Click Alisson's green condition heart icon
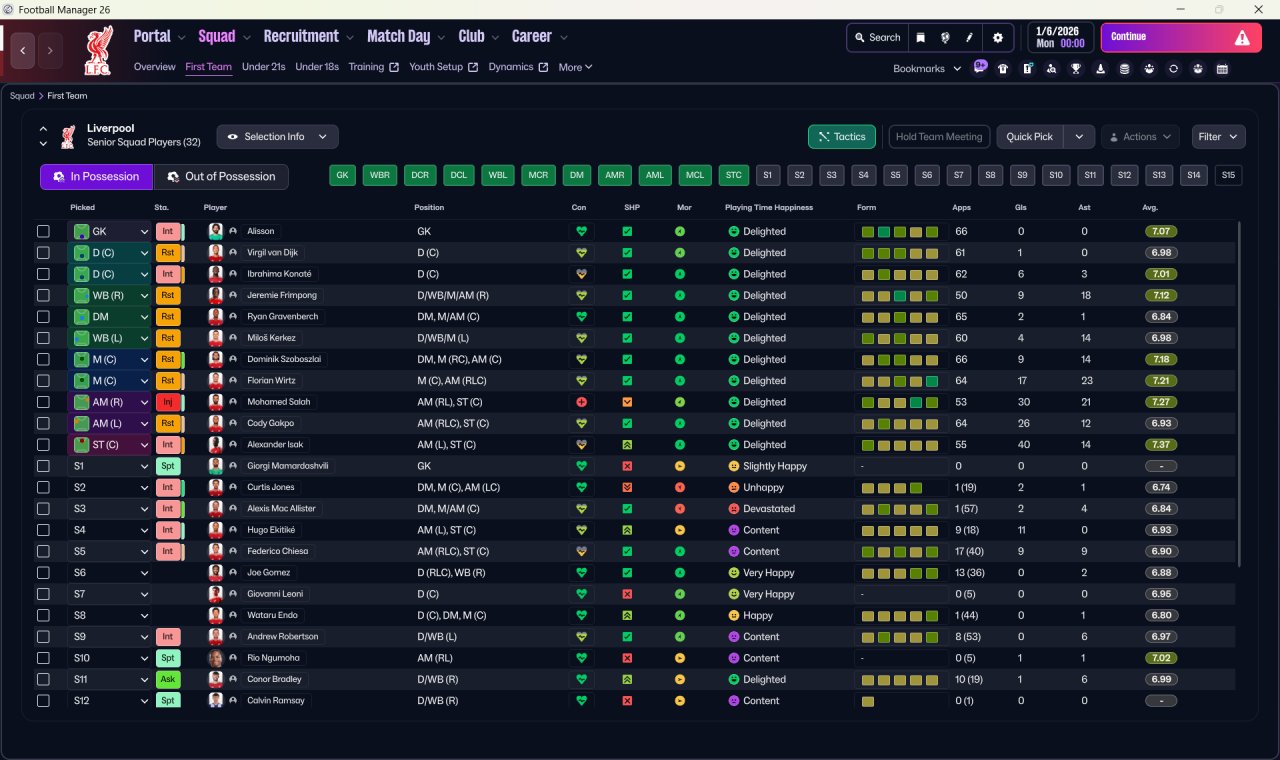The image size is (1280, 760). point(581,231)
